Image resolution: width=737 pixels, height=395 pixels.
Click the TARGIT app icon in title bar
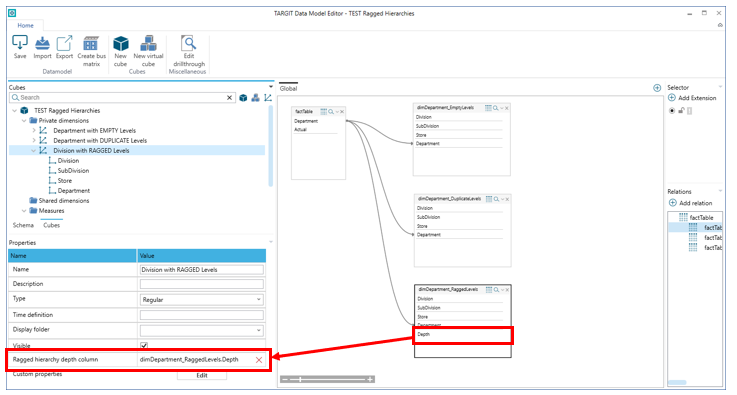tap(12, 13)
